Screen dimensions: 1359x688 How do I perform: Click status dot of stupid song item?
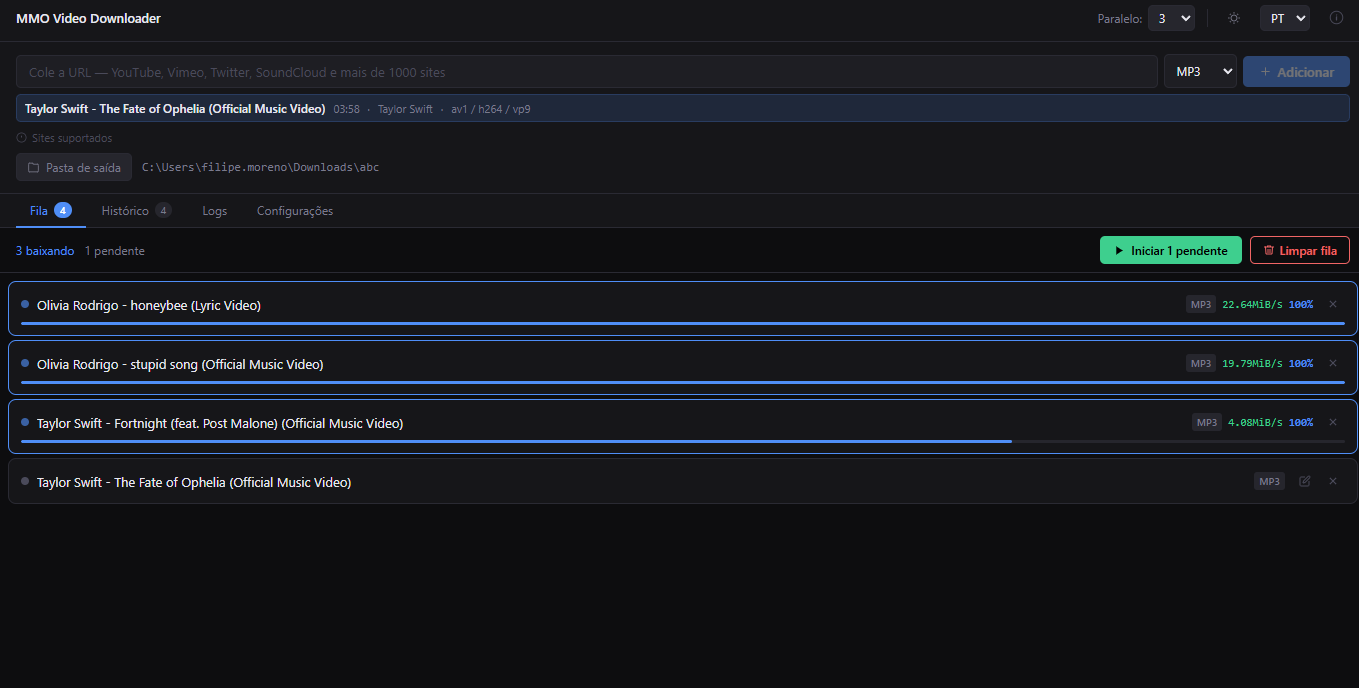[25, 363]
